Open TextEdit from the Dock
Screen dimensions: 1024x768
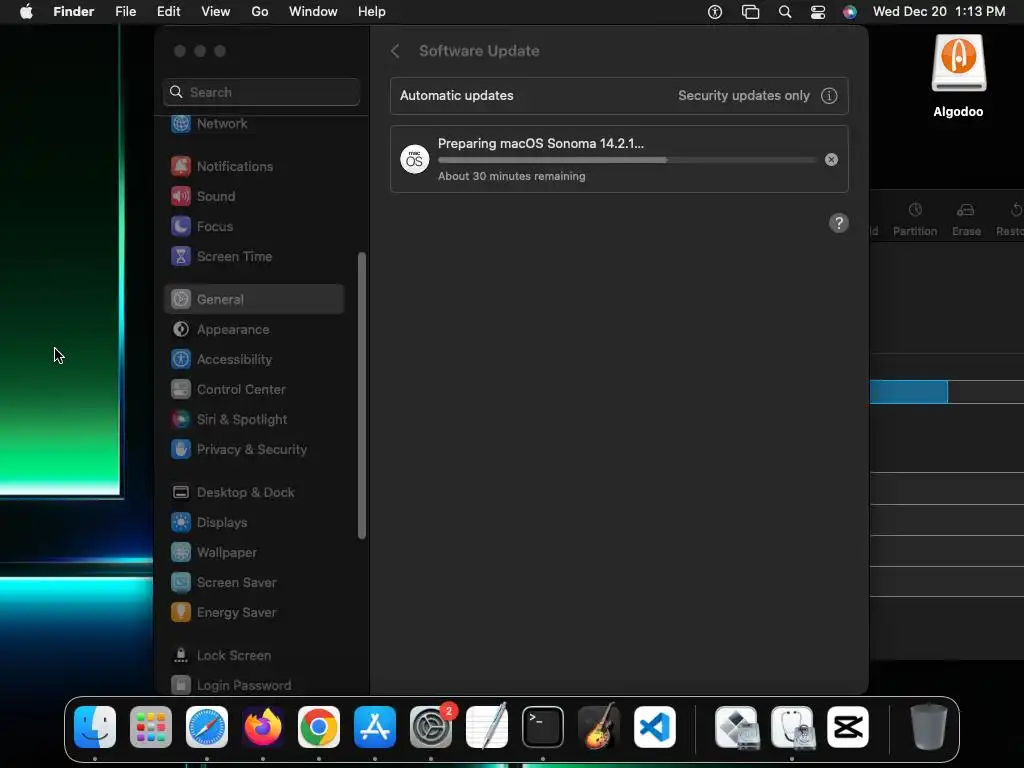tap(487, 727)
